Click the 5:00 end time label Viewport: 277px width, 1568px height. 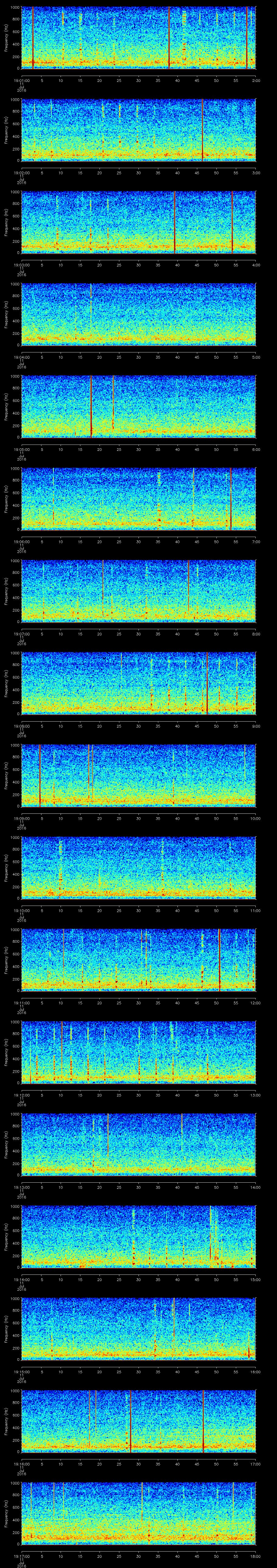[x=256, y=357]
